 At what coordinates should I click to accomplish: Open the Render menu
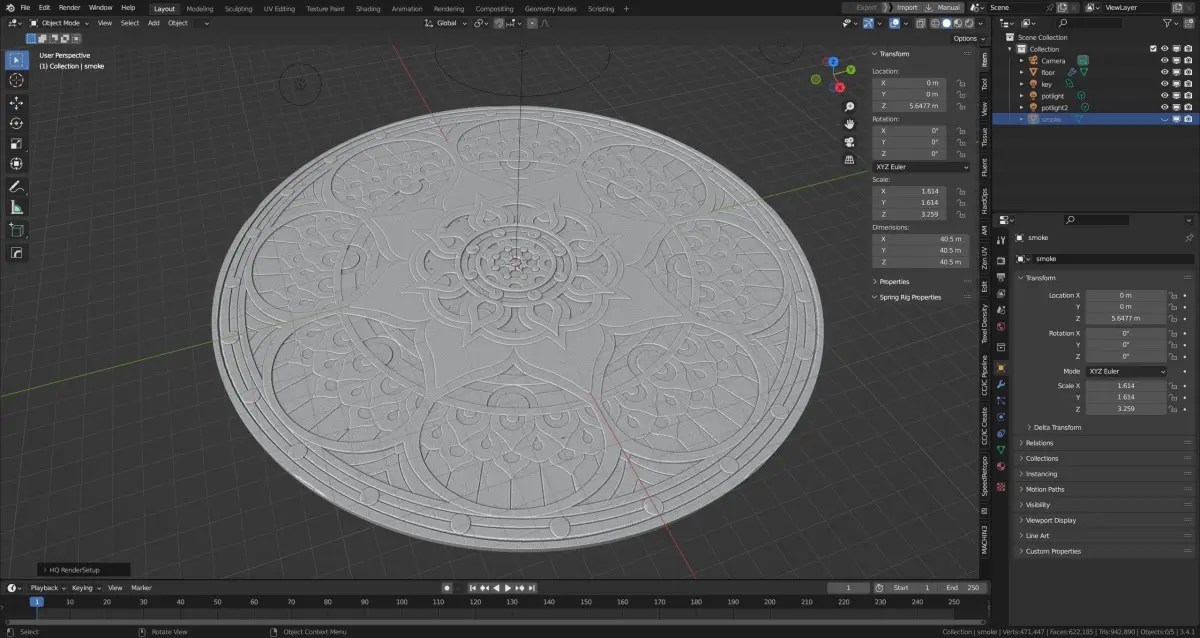[69, 7]
